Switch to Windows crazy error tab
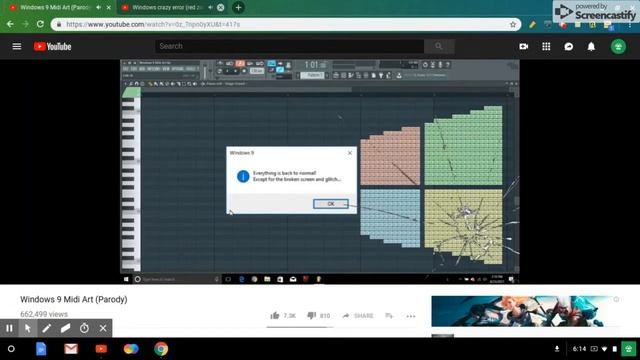 pyautogui.click(x=167, y=7)
